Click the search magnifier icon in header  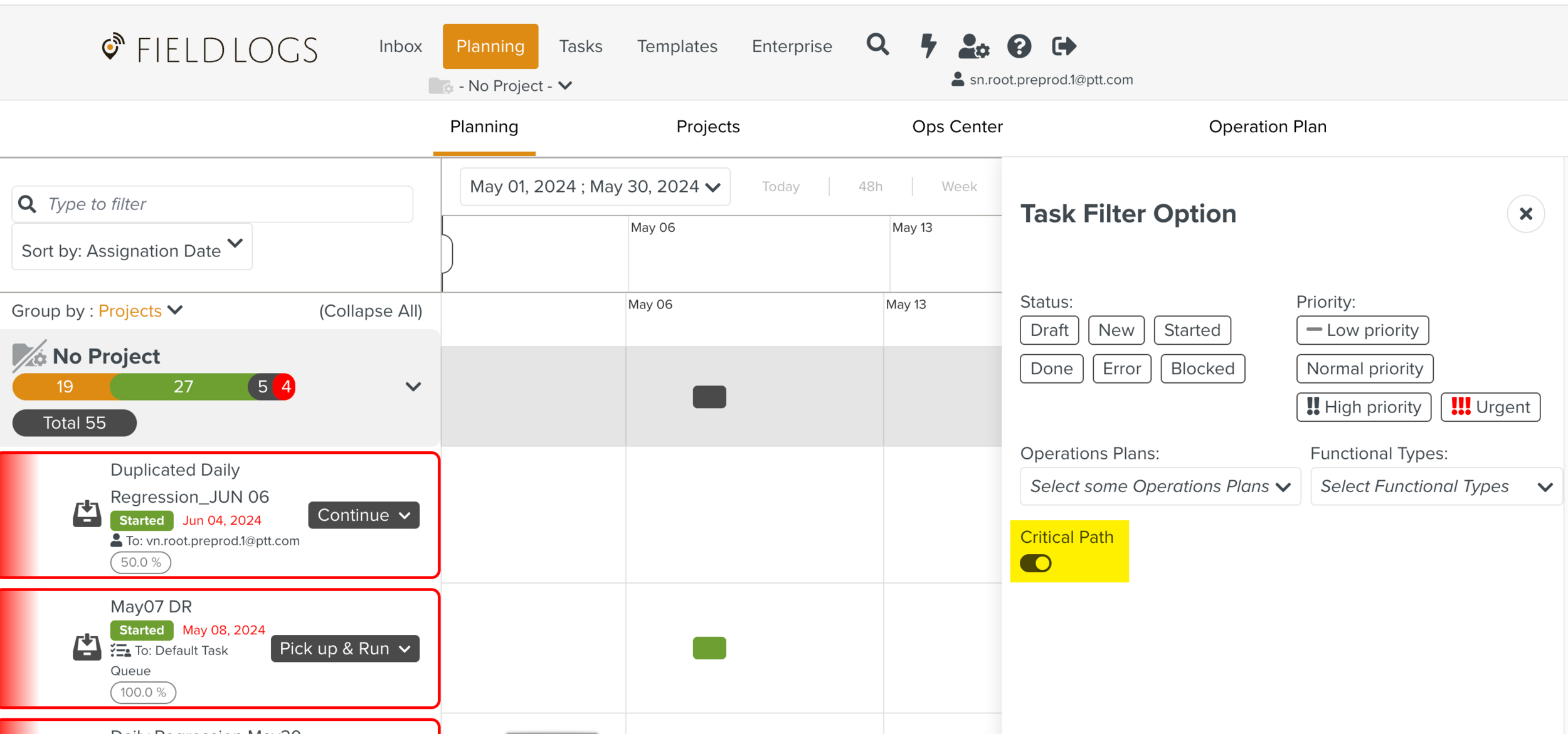(x=877, y=45)
